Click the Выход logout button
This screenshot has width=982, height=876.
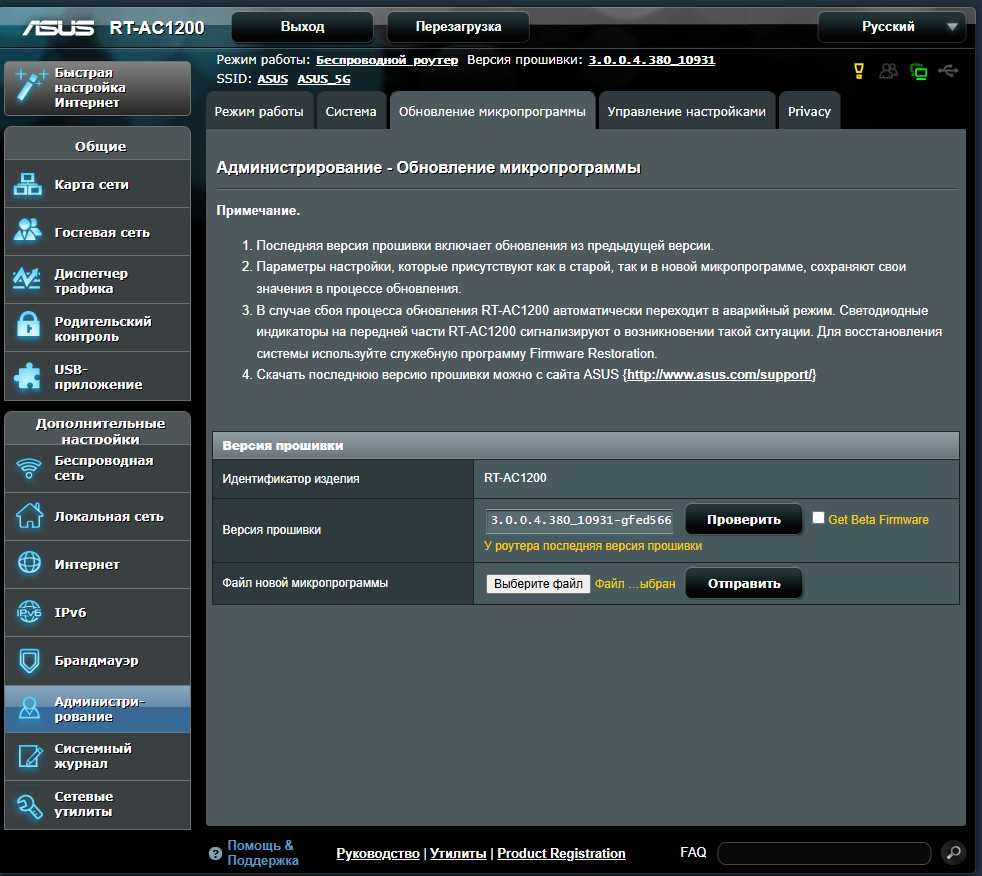tap(302, 27)
